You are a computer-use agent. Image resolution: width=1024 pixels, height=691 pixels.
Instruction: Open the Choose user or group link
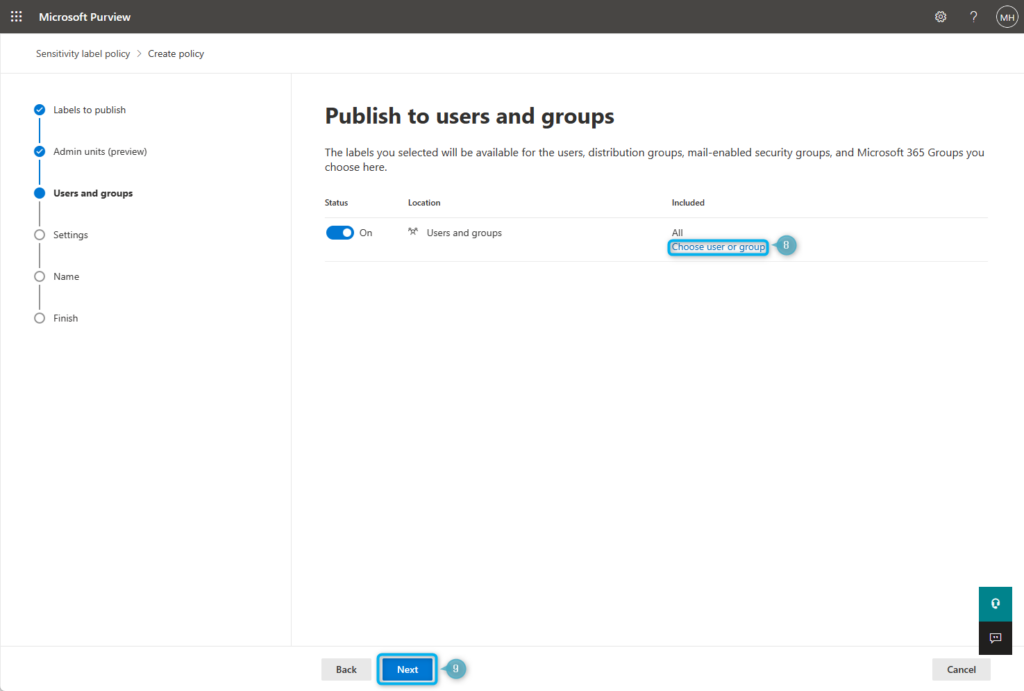(717, 246)
